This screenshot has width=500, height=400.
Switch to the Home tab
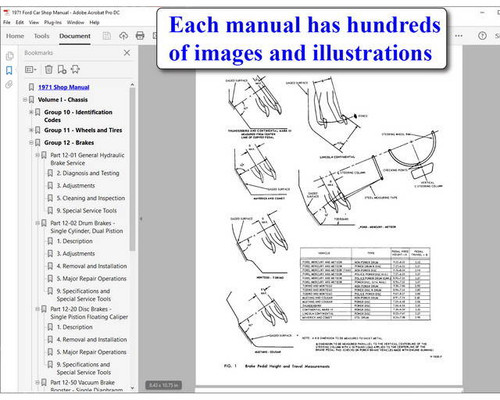(15, 36)
